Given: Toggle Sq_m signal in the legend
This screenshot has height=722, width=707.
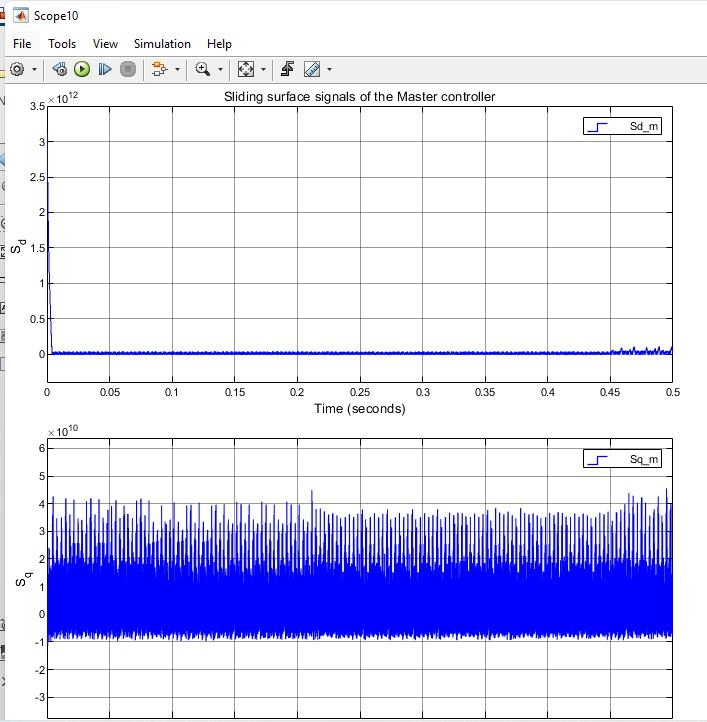Looking at the screenshot, I should [622, 459].
